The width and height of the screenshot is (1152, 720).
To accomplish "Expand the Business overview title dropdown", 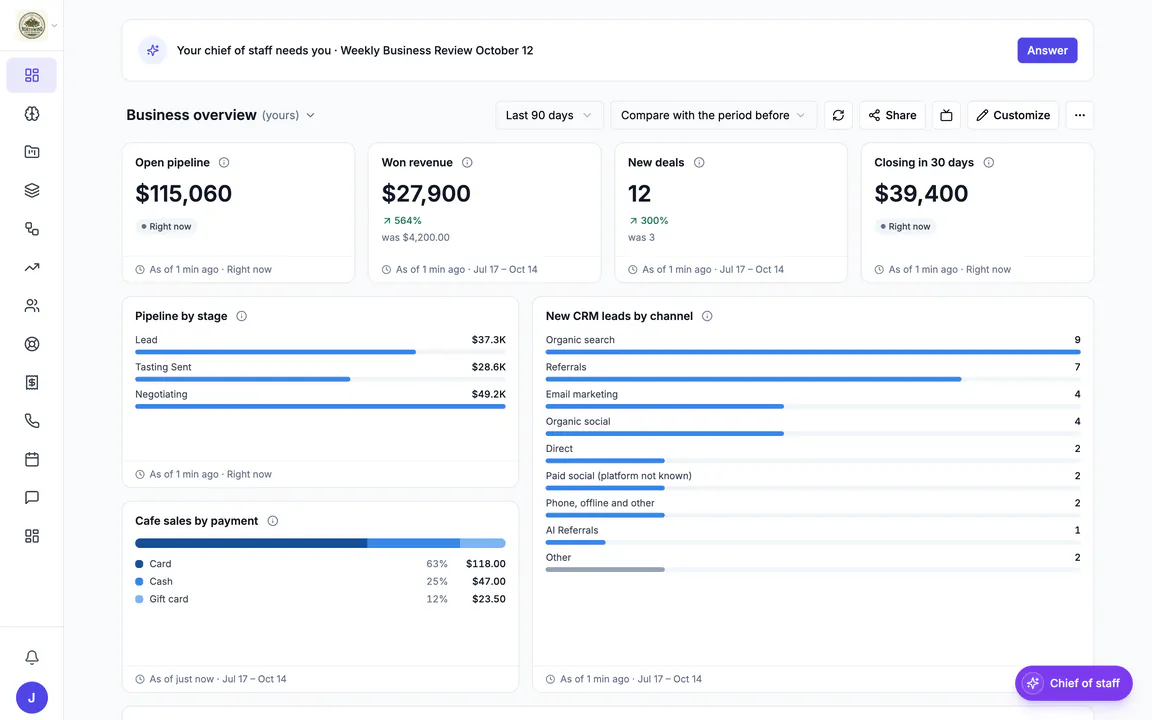I will point(311,115).
